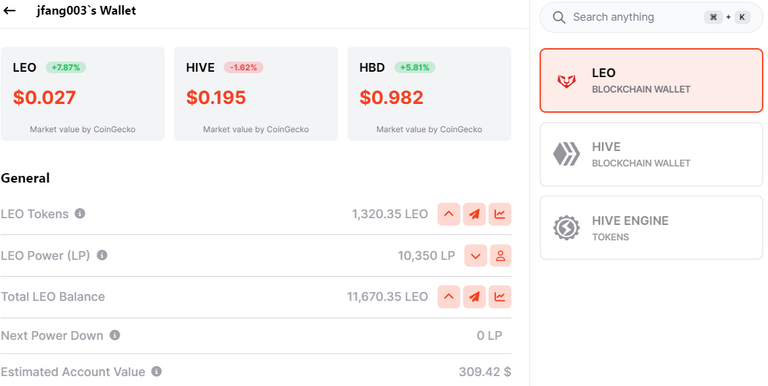Click the 1,320.35 LEO amount
768x386 pixels.
coord(390,214)
